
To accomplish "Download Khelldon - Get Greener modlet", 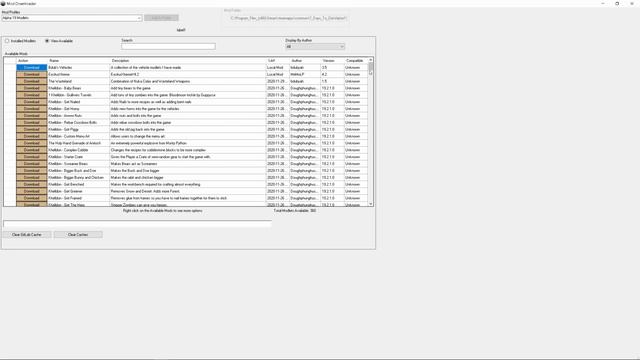I will coord(32,191).
